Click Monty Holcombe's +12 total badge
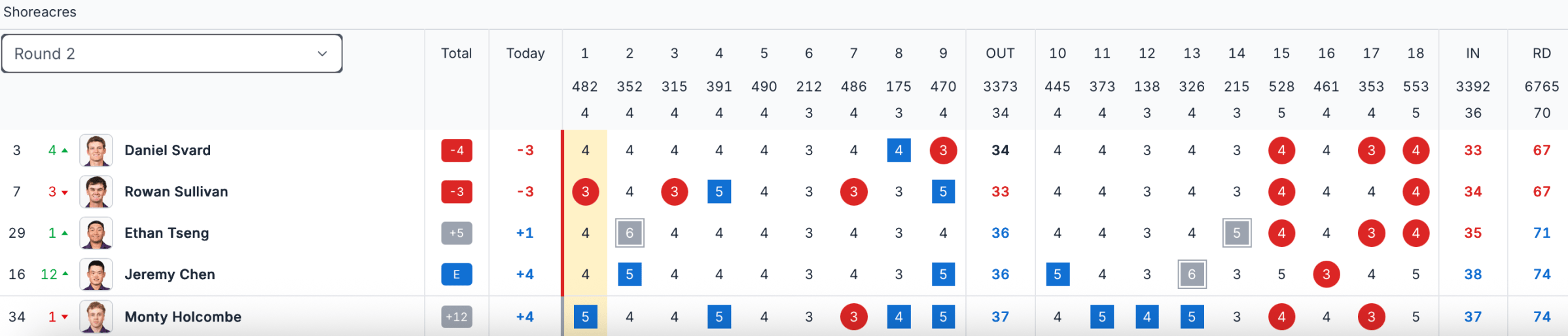This screenshot has height=336, width=1568. (x=457, y=317)
